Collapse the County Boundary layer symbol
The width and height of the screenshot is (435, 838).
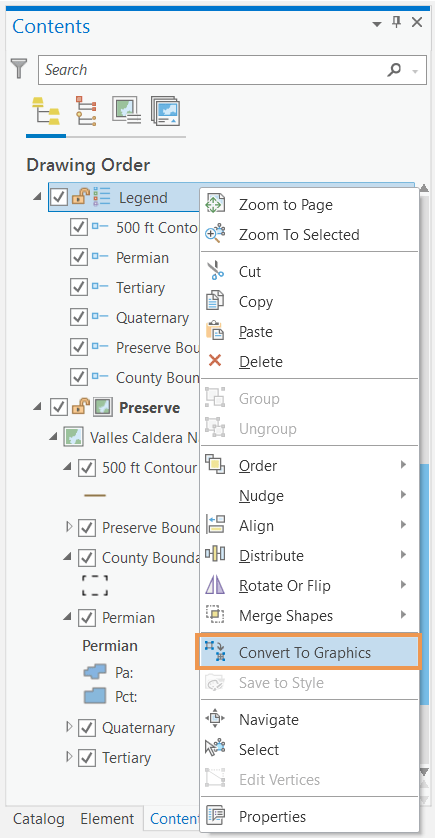(67, 557)
